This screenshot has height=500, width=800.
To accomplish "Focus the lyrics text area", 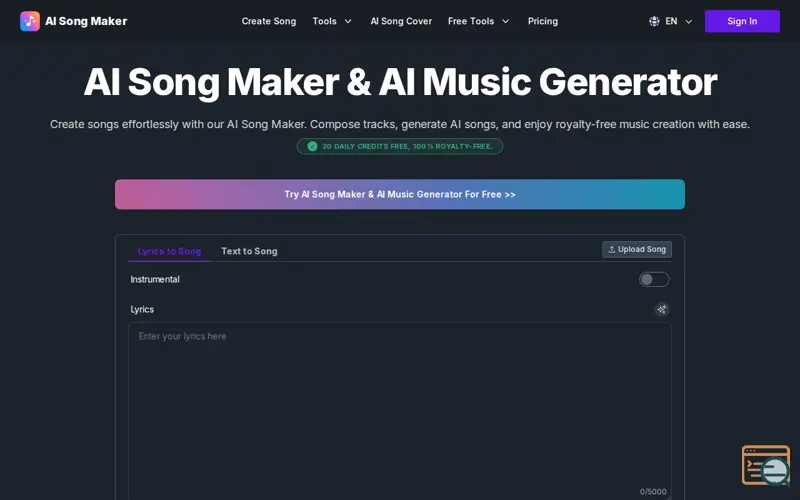I will [399, 411].
